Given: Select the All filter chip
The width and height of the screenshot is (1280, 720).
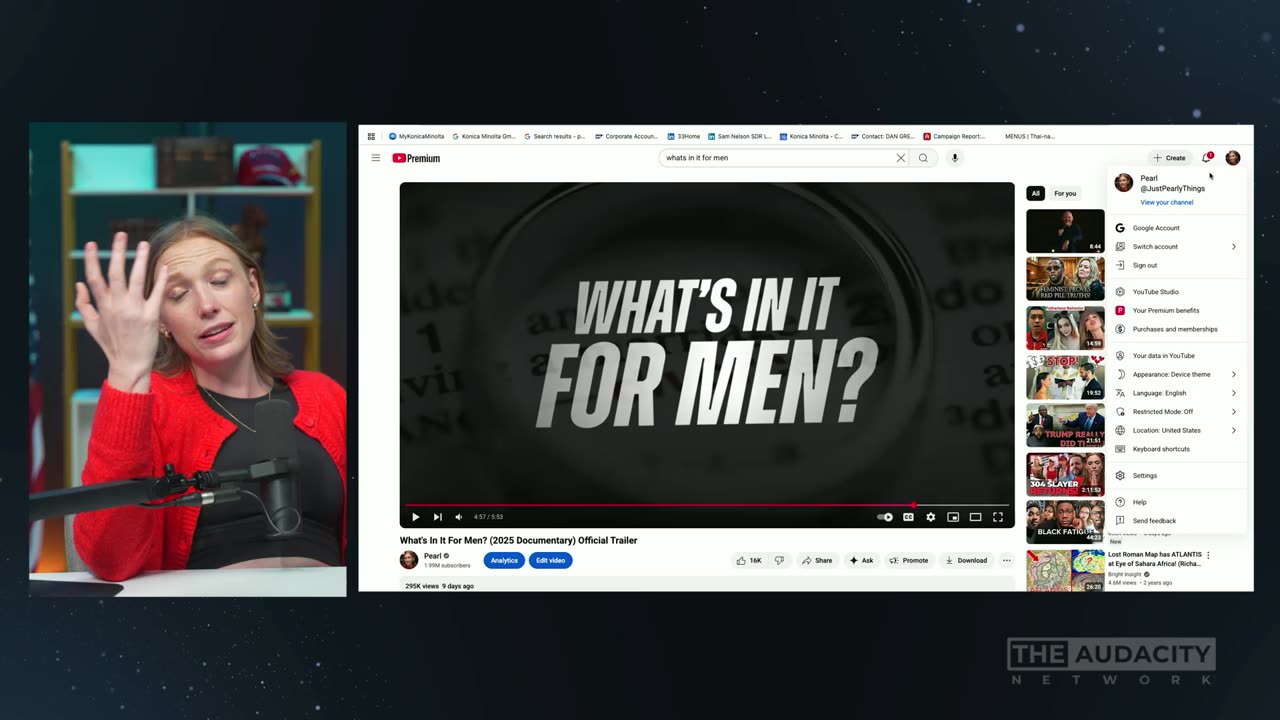Looking at the screenshot, I should coord(1036,193).
